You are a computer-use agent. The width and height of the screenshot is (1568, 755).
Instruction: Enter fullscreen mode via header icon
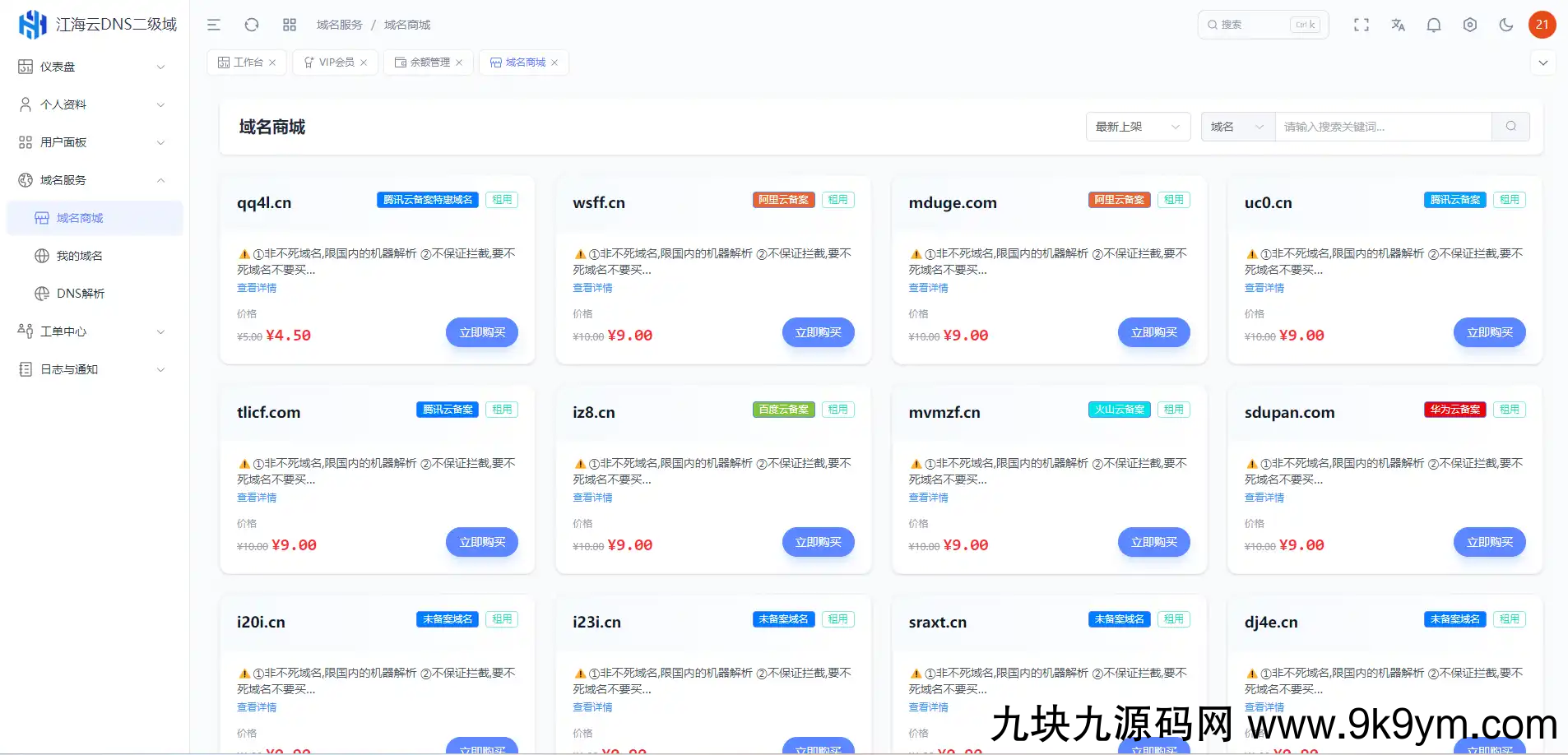pos(1362,25)
